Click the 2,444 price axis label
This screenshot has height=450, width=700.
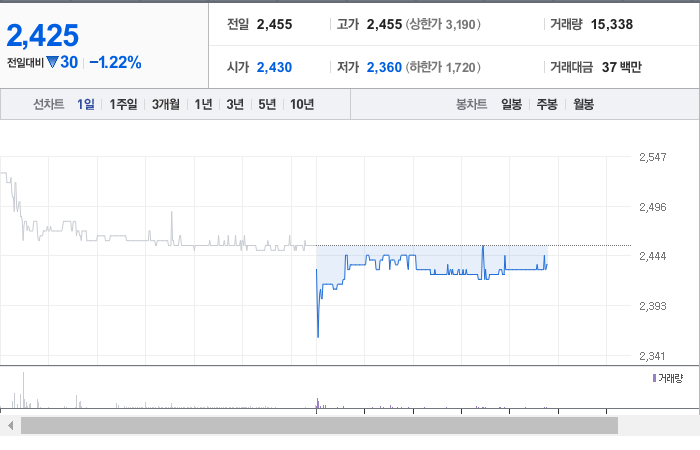tap(652, 256)
